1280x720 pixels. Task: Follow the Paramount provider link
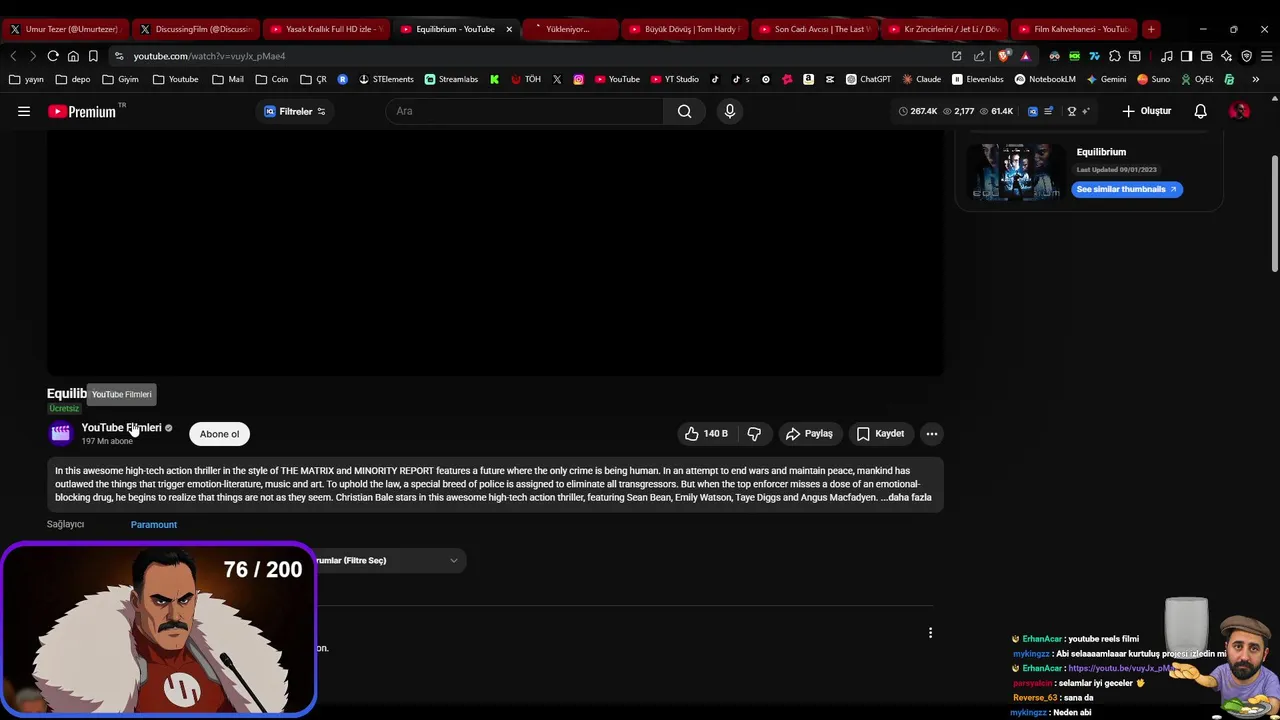[154, 524]
